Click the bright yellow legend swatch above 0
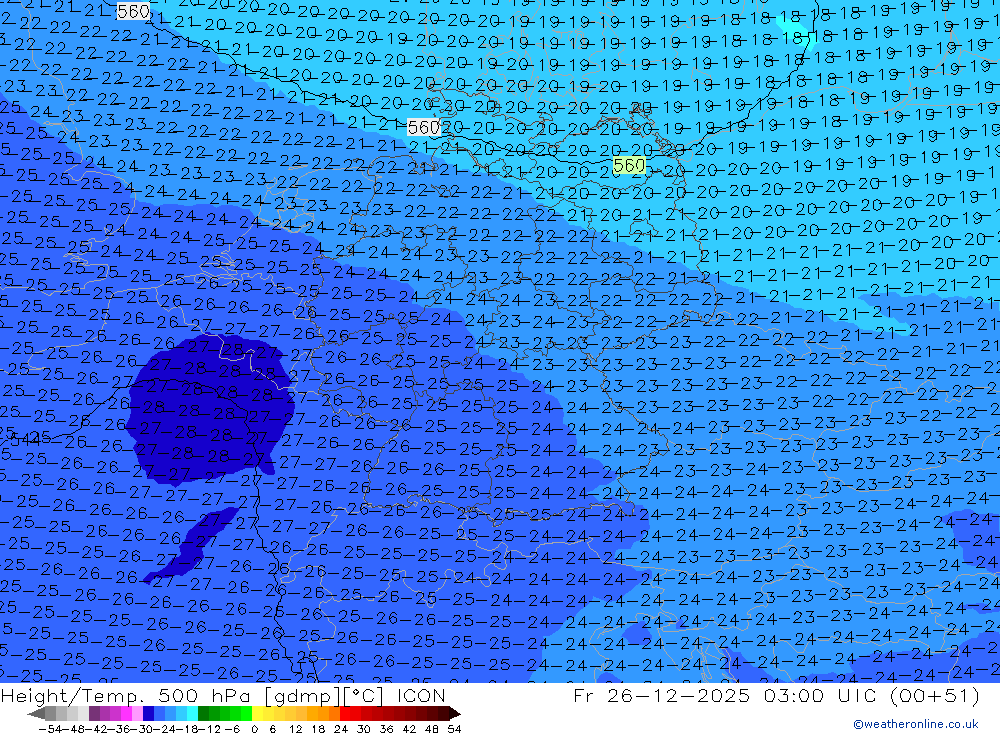The image size is (1000, 733). 257,713
